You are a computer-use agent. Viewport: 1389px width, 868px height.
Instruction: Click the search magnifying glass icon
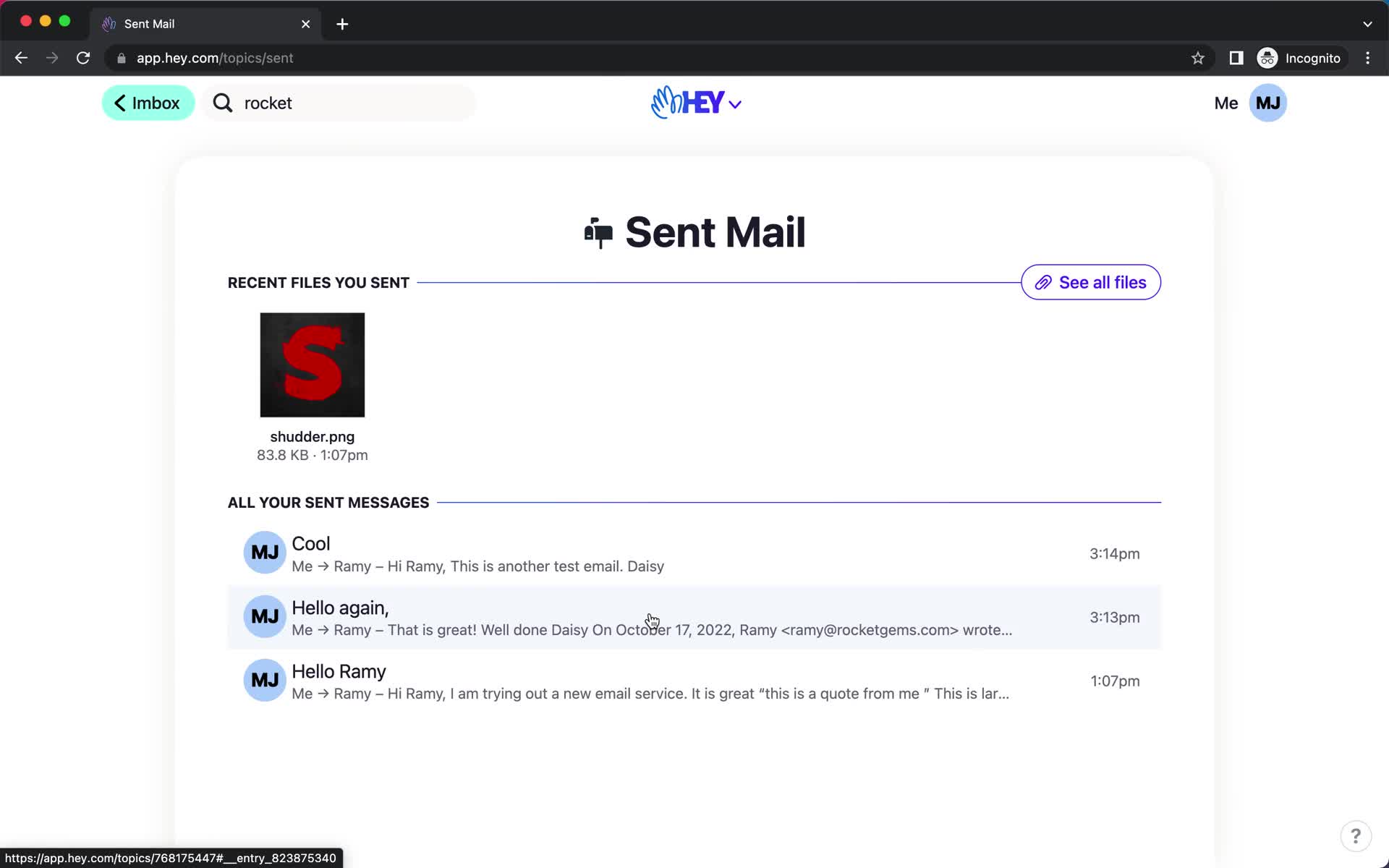[223, 103]
